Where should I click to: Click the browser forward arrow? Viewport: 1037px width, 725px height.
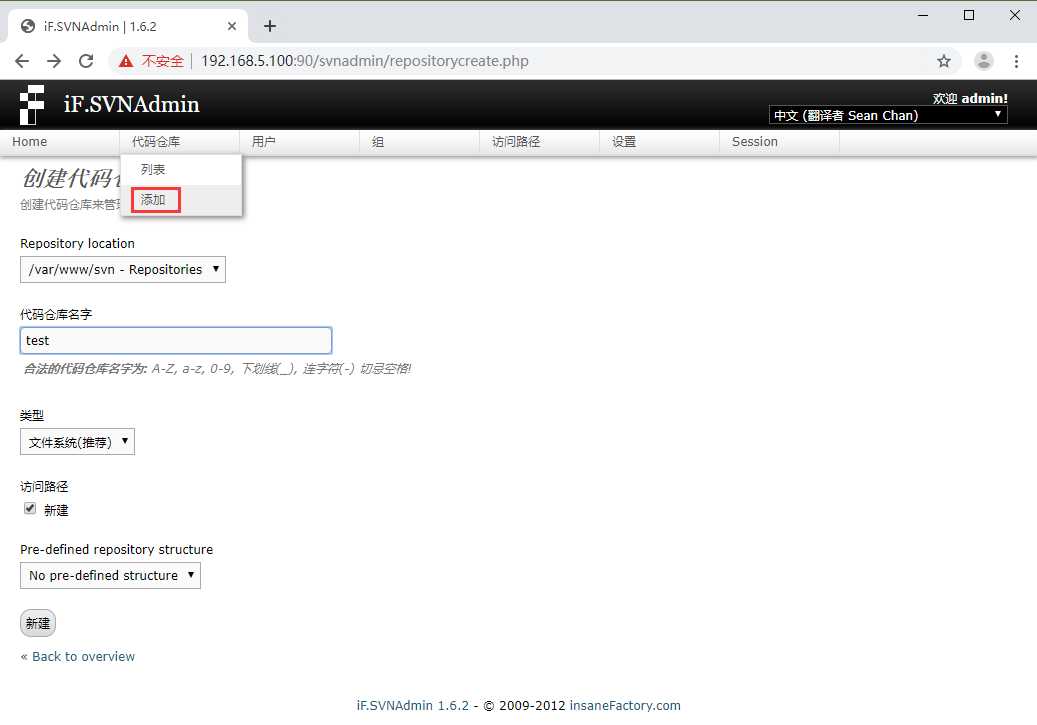(x=54, y=61)
